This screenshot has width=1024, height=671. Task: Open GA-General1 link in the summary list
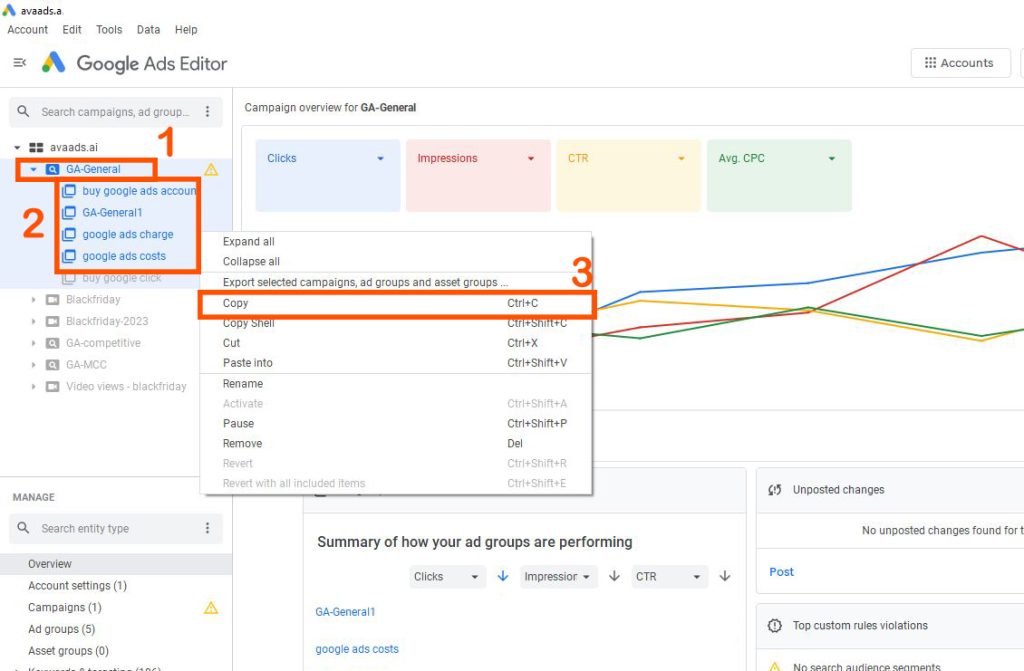pos(345,612)
